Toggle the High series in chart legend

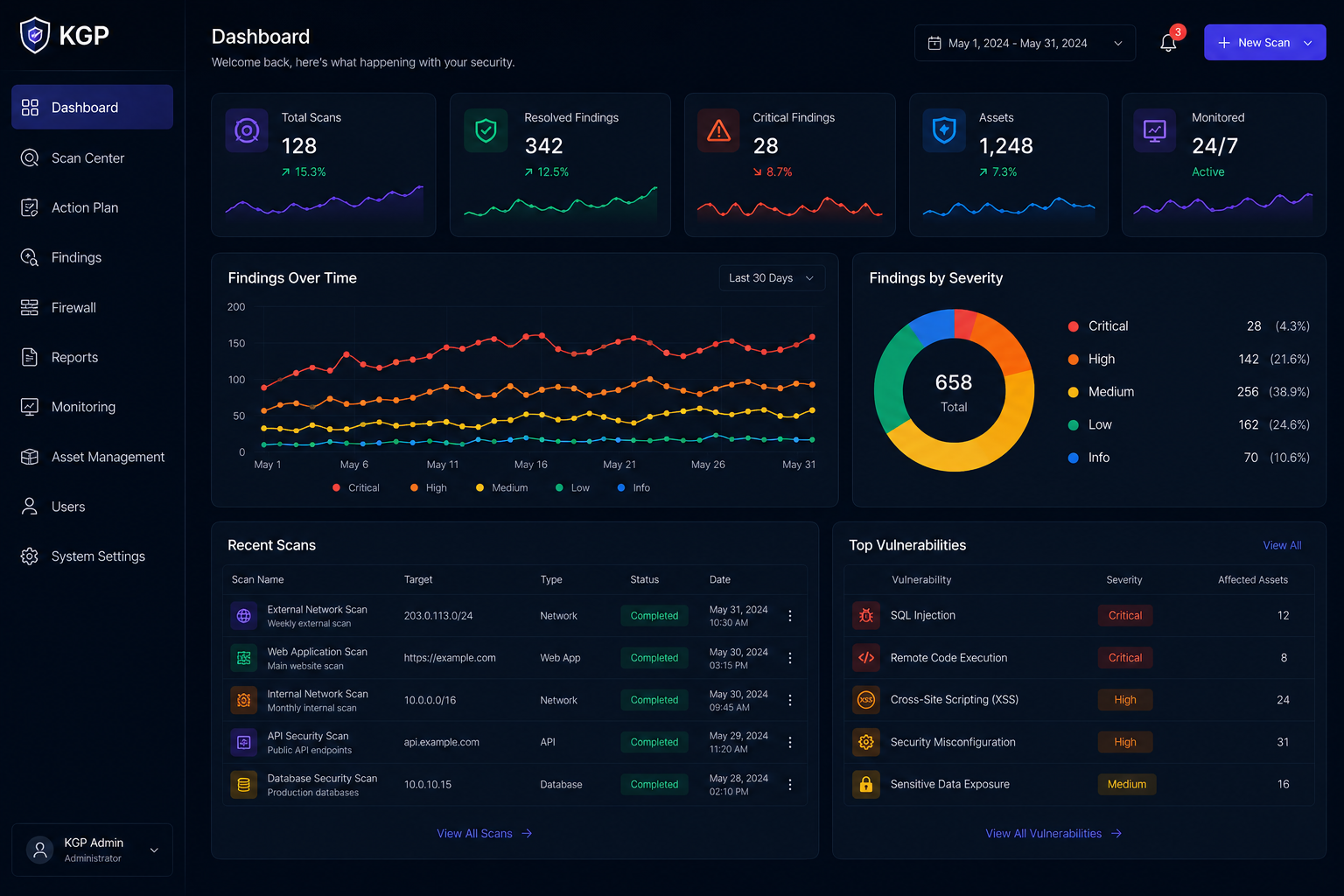point(429,487)
